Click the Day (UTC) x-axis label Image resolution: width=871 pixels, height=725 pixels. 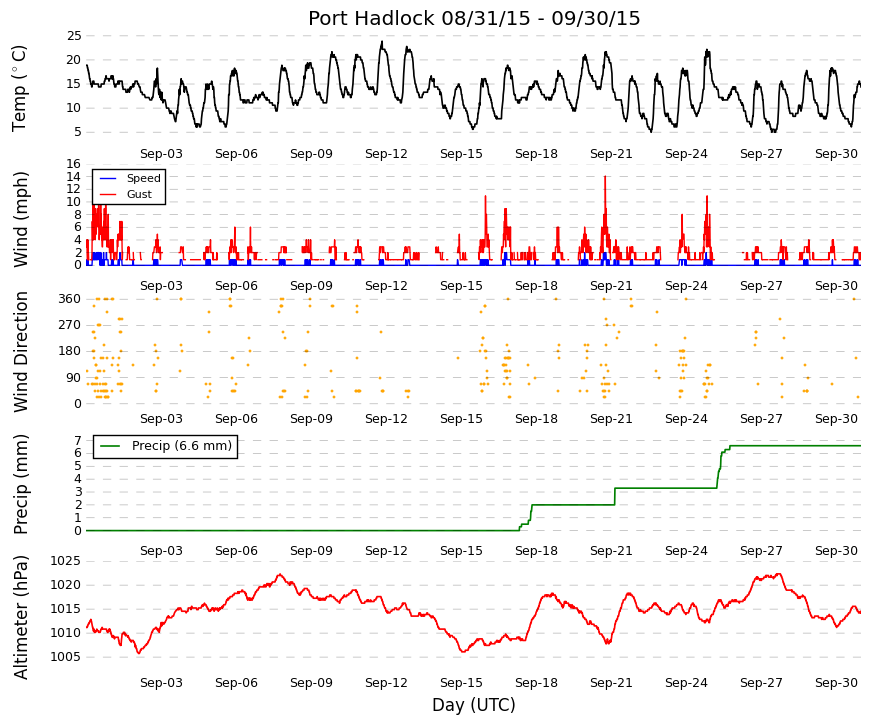(x=474, y=705)
